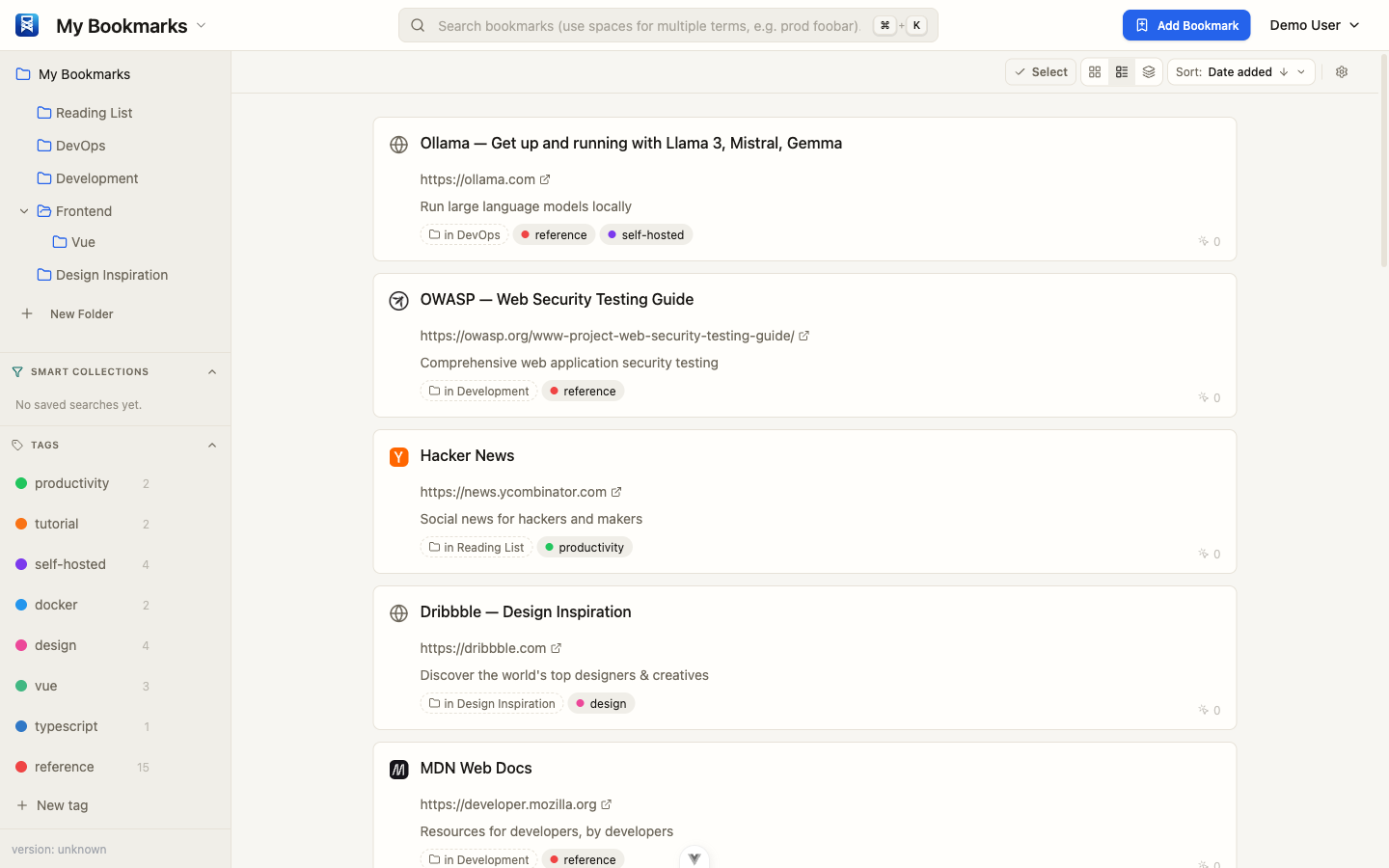The image size is (1389, 868).
Task: Click productivity tag on Hacker News card
Action: 585,547
